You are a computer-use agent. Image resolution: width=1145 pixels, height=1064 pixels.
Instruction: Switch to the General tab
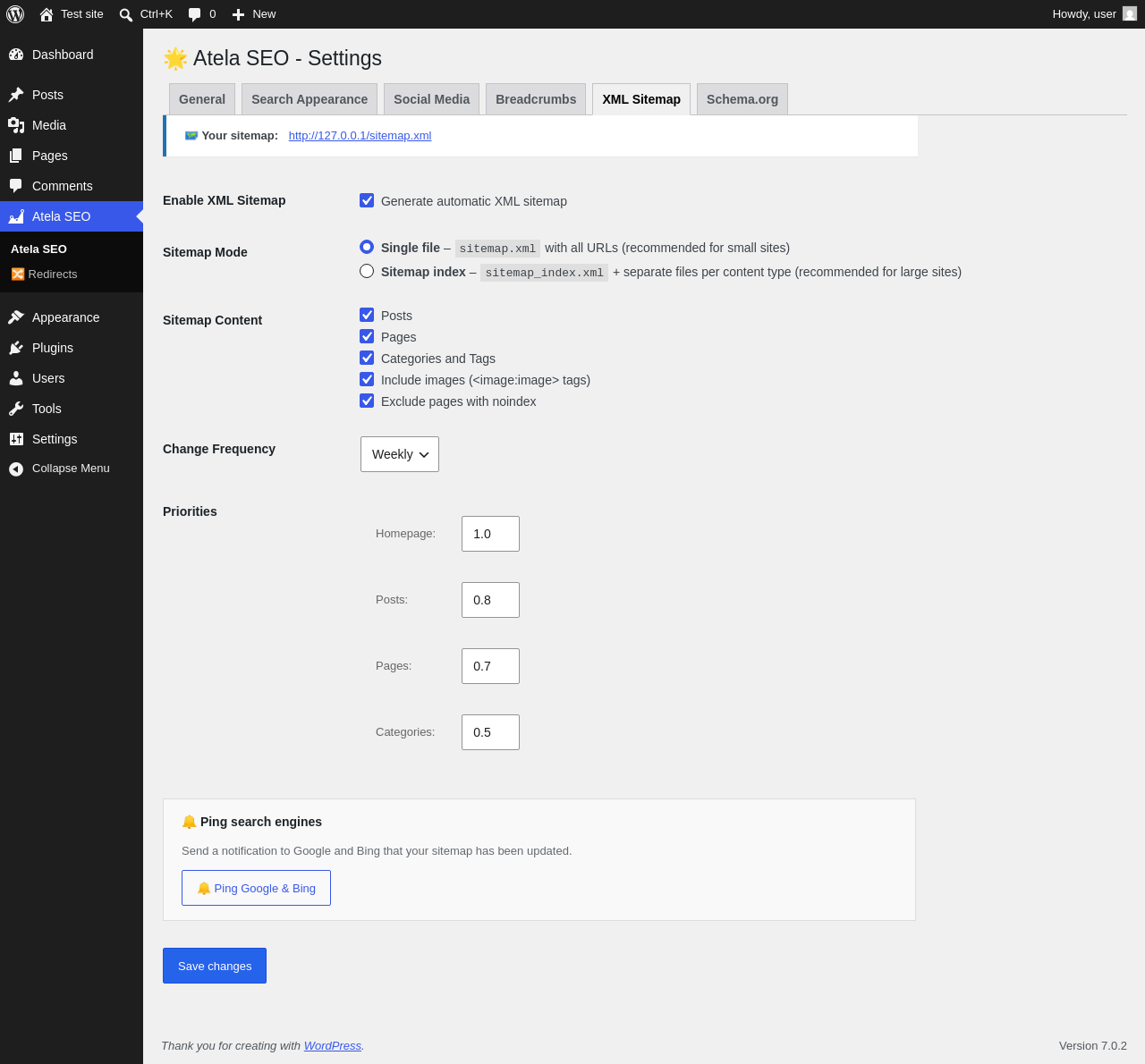pos(202,99)
